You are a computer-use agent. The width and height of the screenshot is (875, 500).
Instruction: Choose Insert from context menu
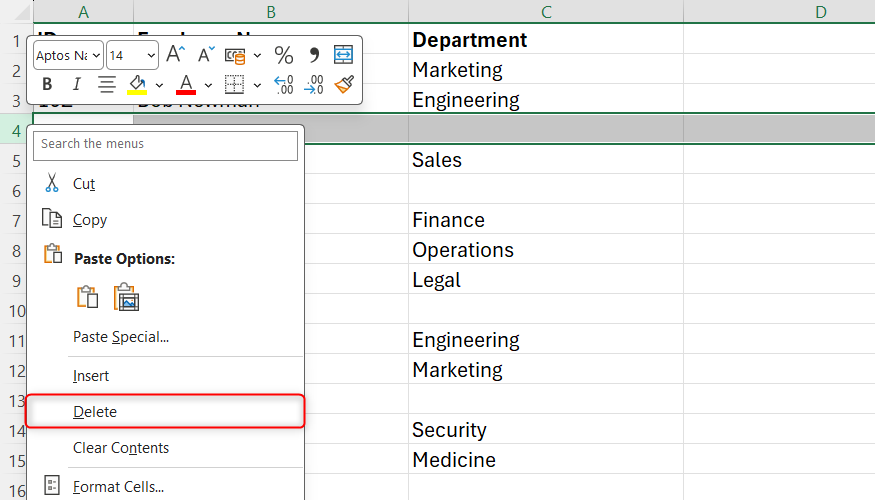[165, 376]
